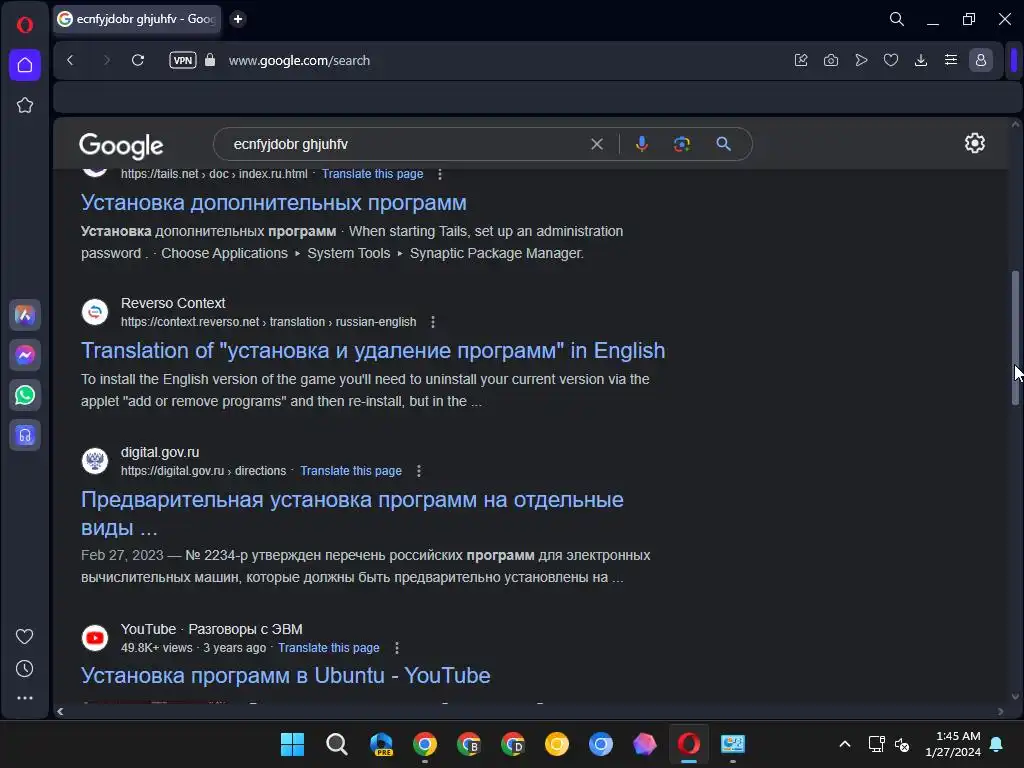Click the vertical page scrollbar thumb

[x=1015, y=338]
